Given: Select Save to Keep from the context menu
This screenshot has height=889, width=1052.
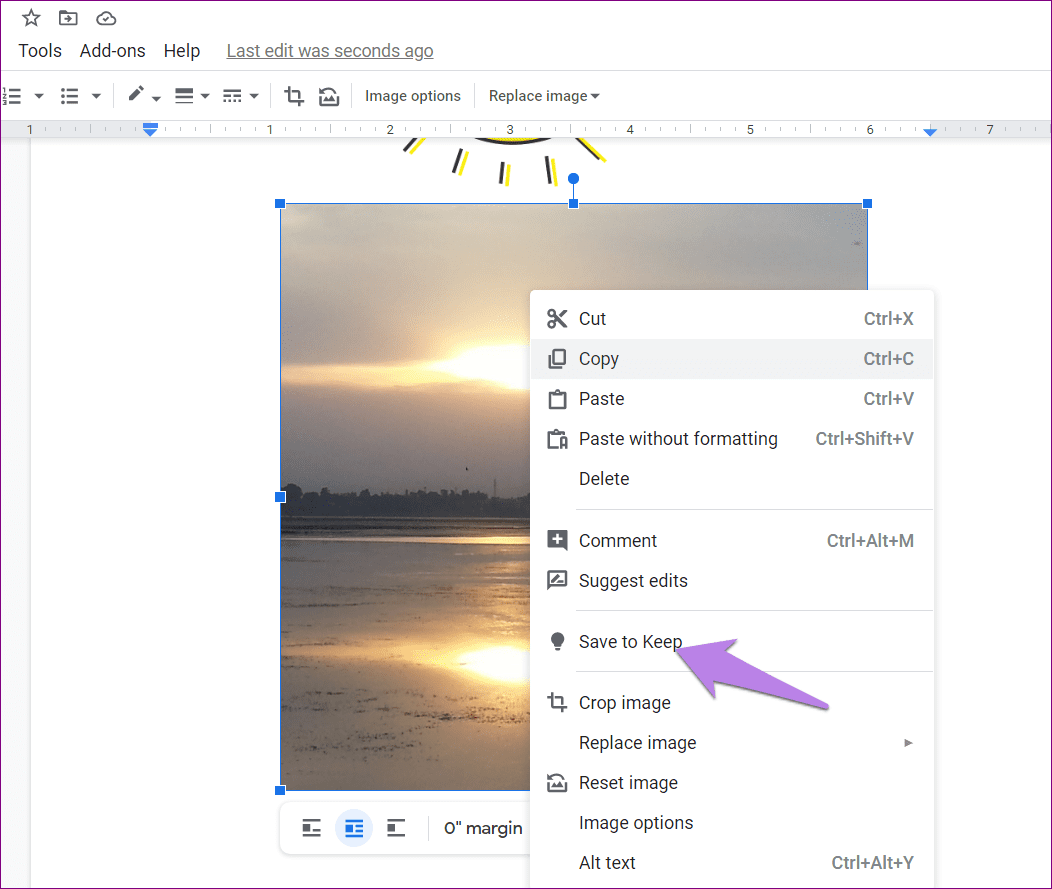Looking at the screenshot, I should pos(629,641).
